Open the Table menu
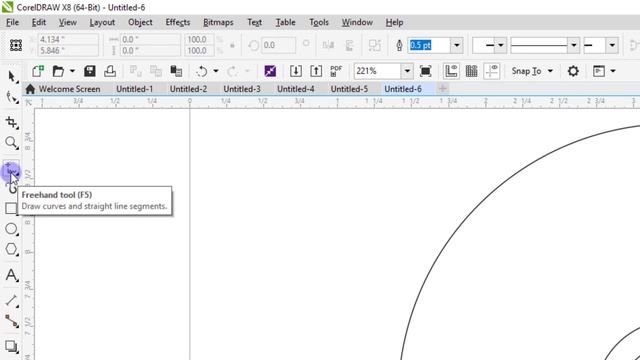The image size is (640, 360). click(285, 22)
